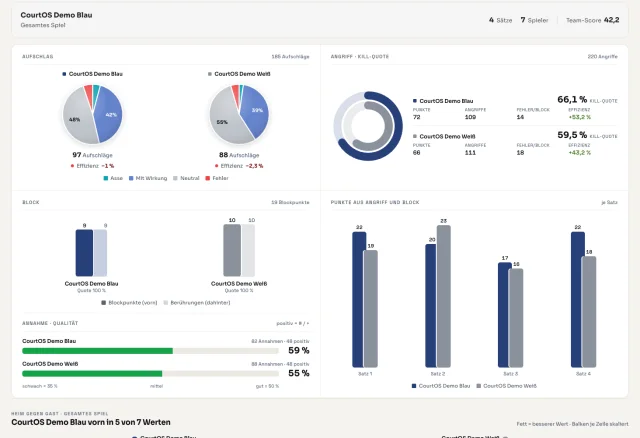Click the je Satz label
The width and height of the screenshot is (640, 438).
tap(609, 202)
